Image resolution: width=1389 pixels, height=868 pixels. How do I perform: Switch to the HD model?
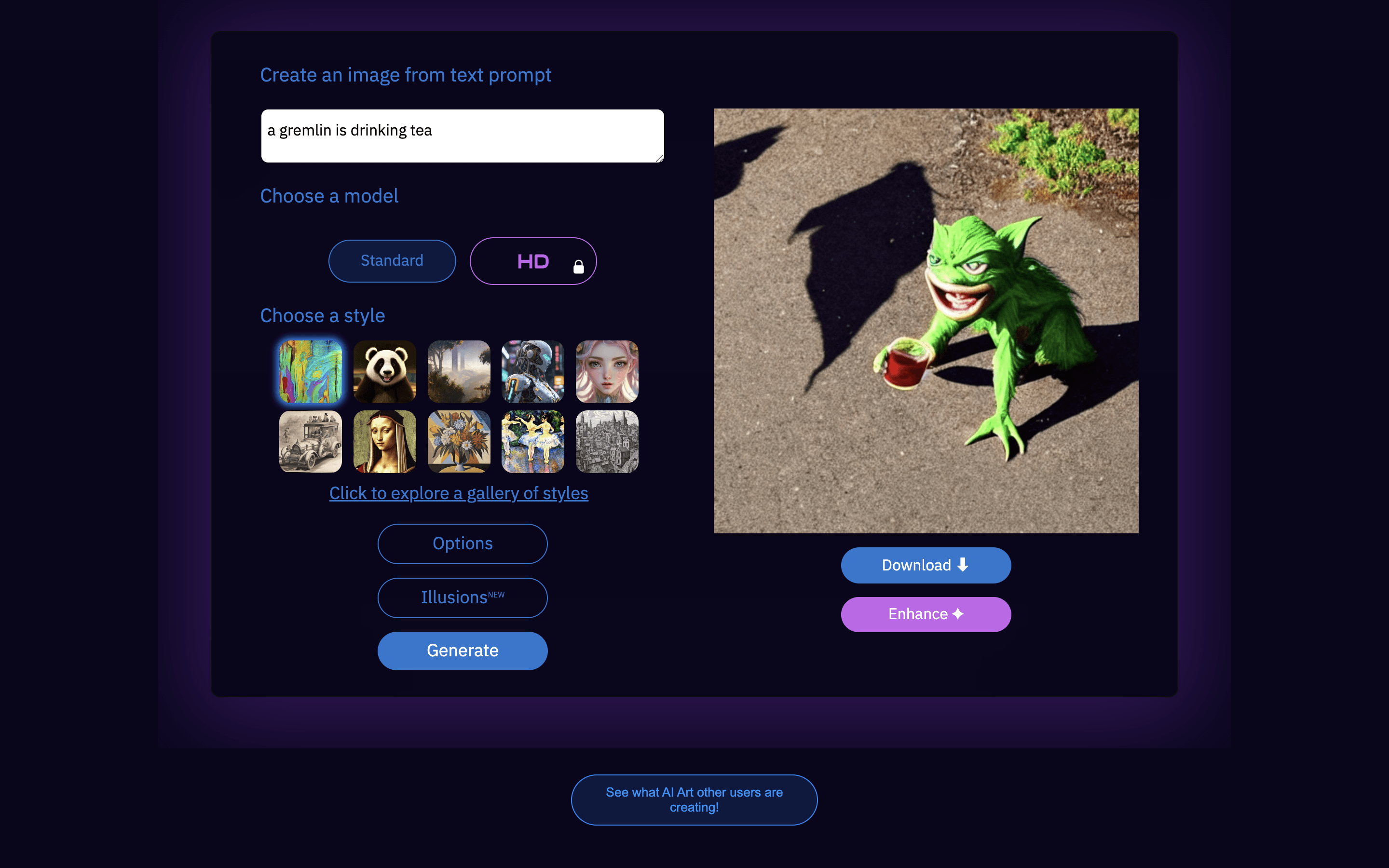pyautogui.click(x=533, y=261)
